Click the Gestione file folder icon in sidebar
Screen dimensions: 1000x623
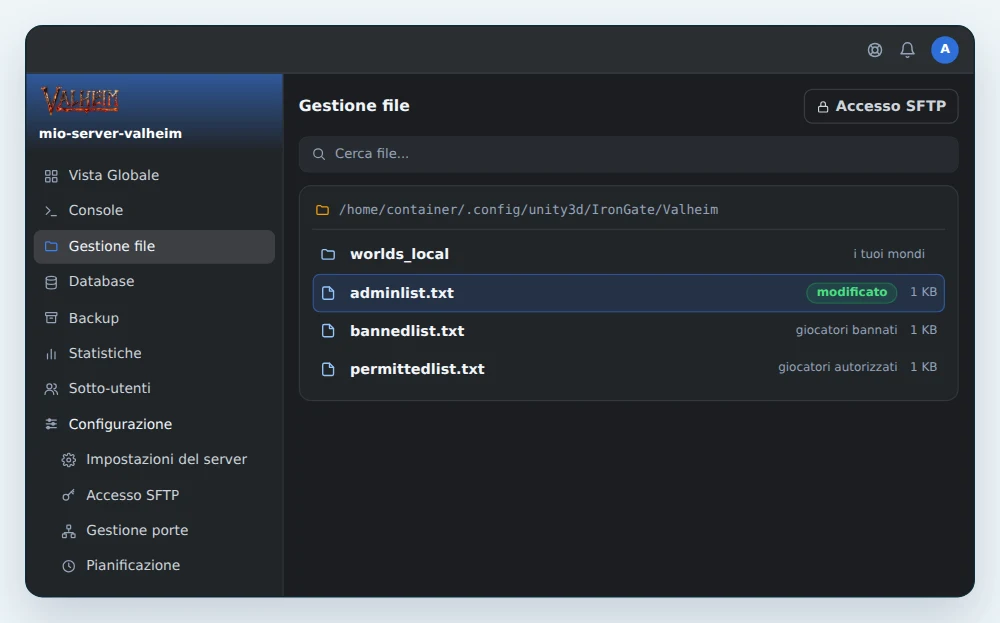[51, 246]
